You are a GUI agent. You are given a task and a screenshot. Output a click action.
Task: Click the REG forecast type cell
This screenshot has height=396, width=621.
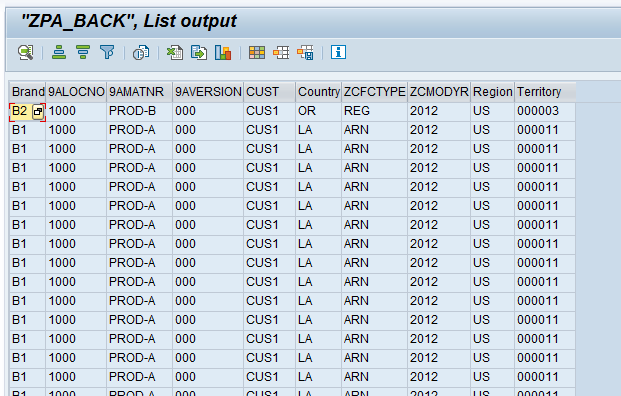click(374, 112)
